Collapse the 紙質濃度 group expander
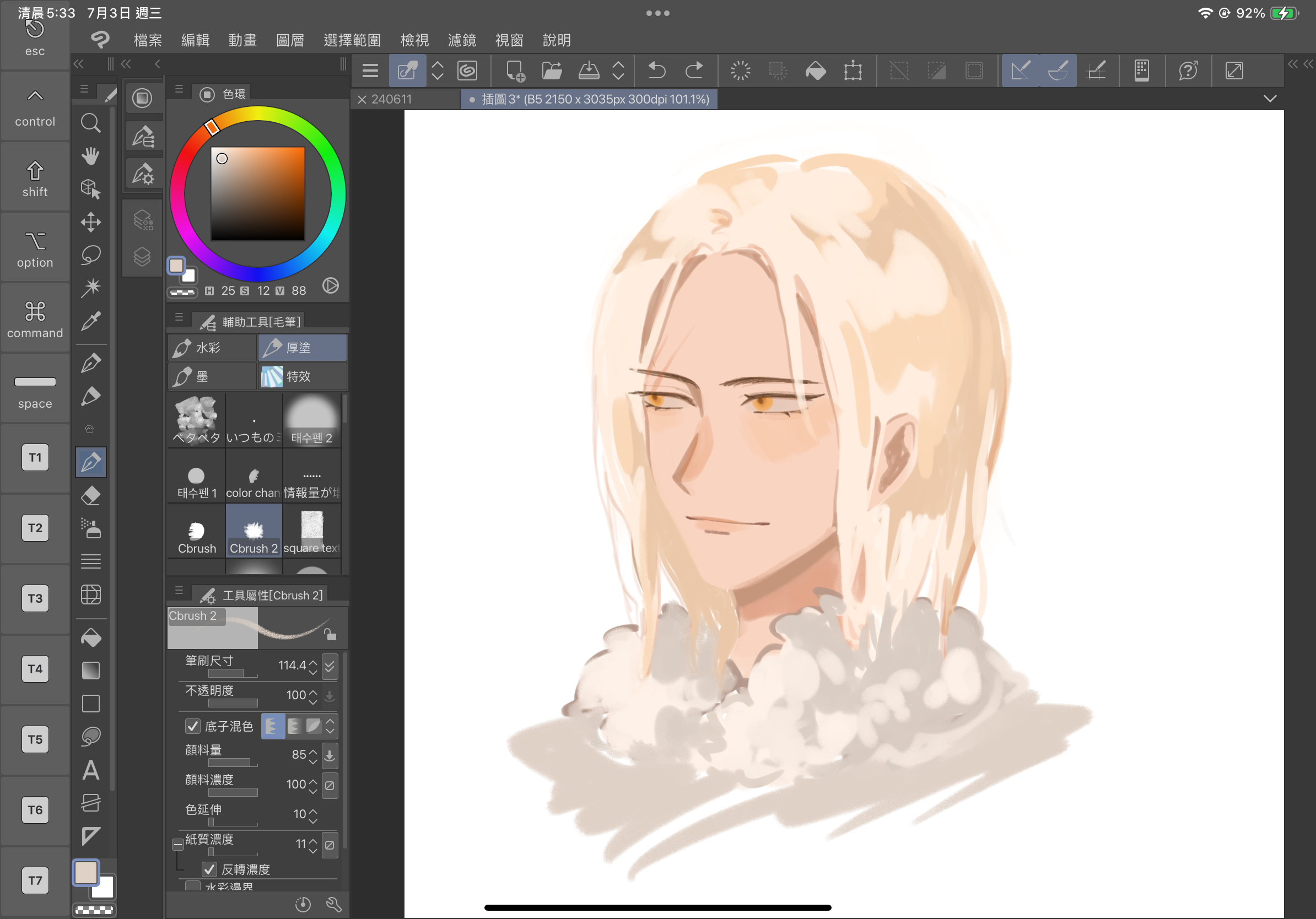This screenshot has height=919, width=1316. click(177, 845)
